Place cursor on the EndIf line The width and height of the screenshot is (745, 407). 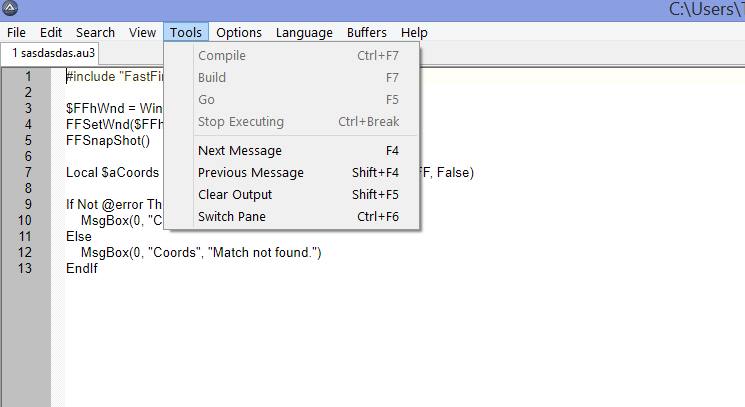pos(82,269)
